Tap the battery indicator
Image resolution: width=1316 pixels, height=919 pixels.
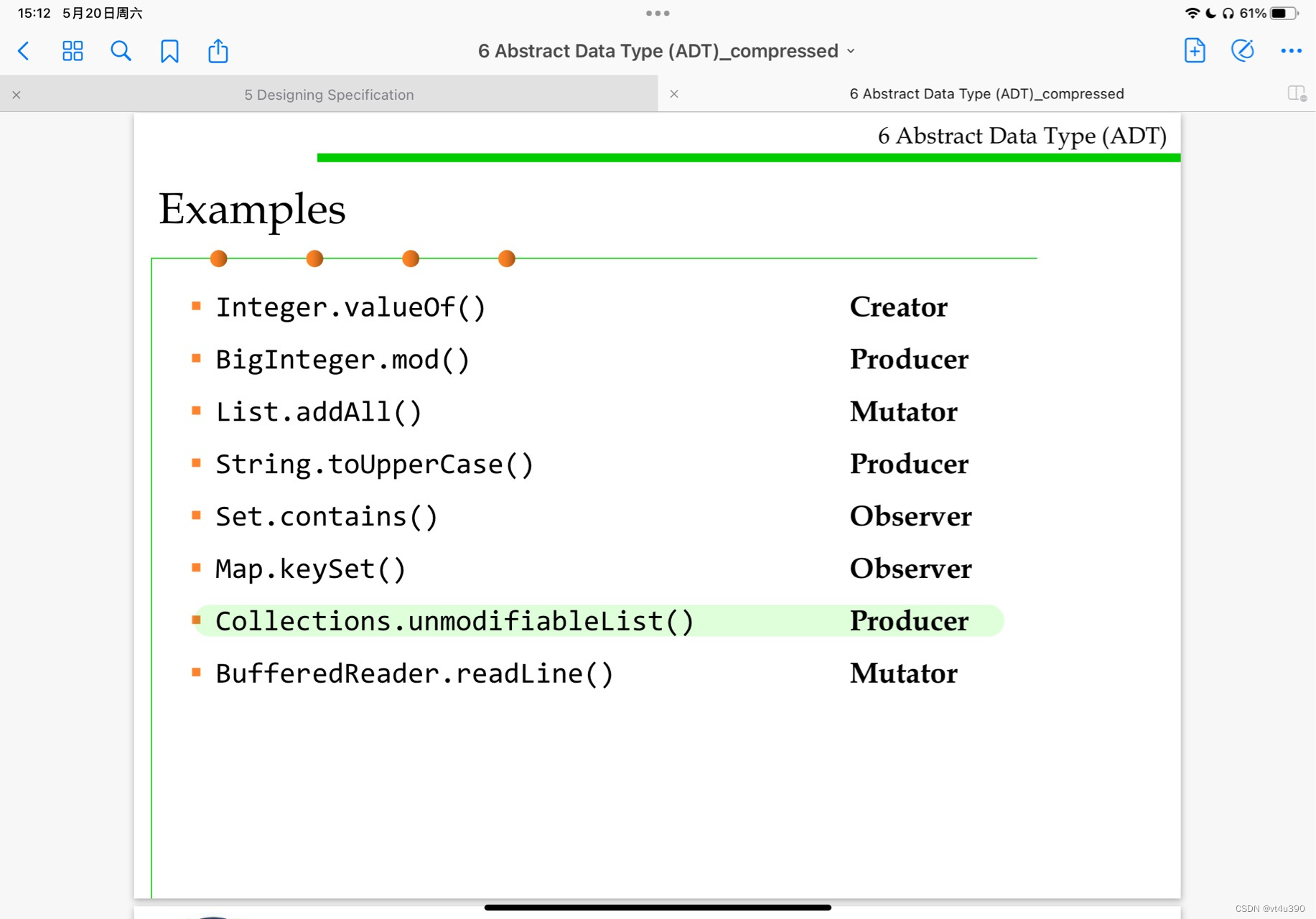[1284, 13]
